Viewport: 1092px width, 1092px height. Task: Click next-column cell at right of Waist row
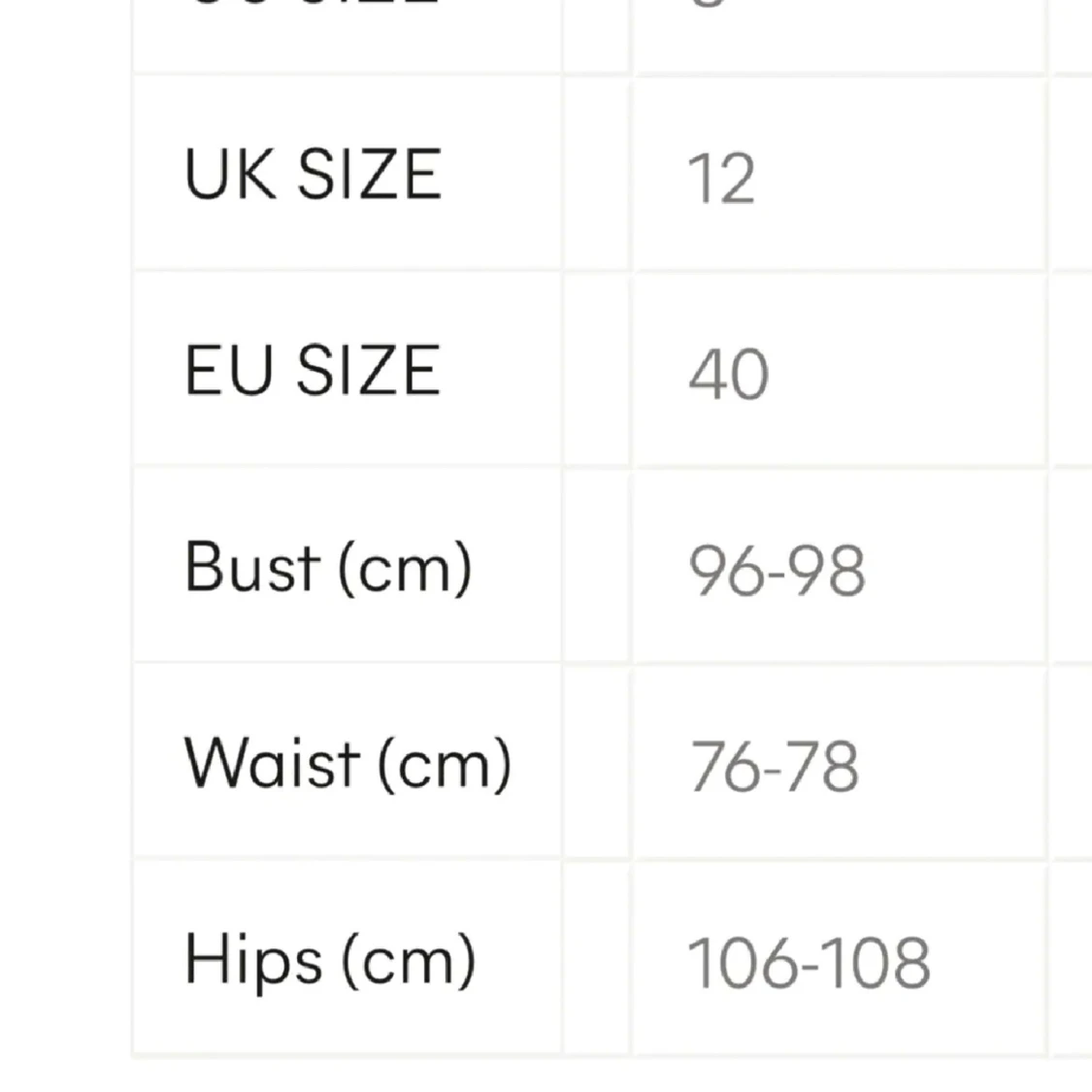tap(1072, 763)
